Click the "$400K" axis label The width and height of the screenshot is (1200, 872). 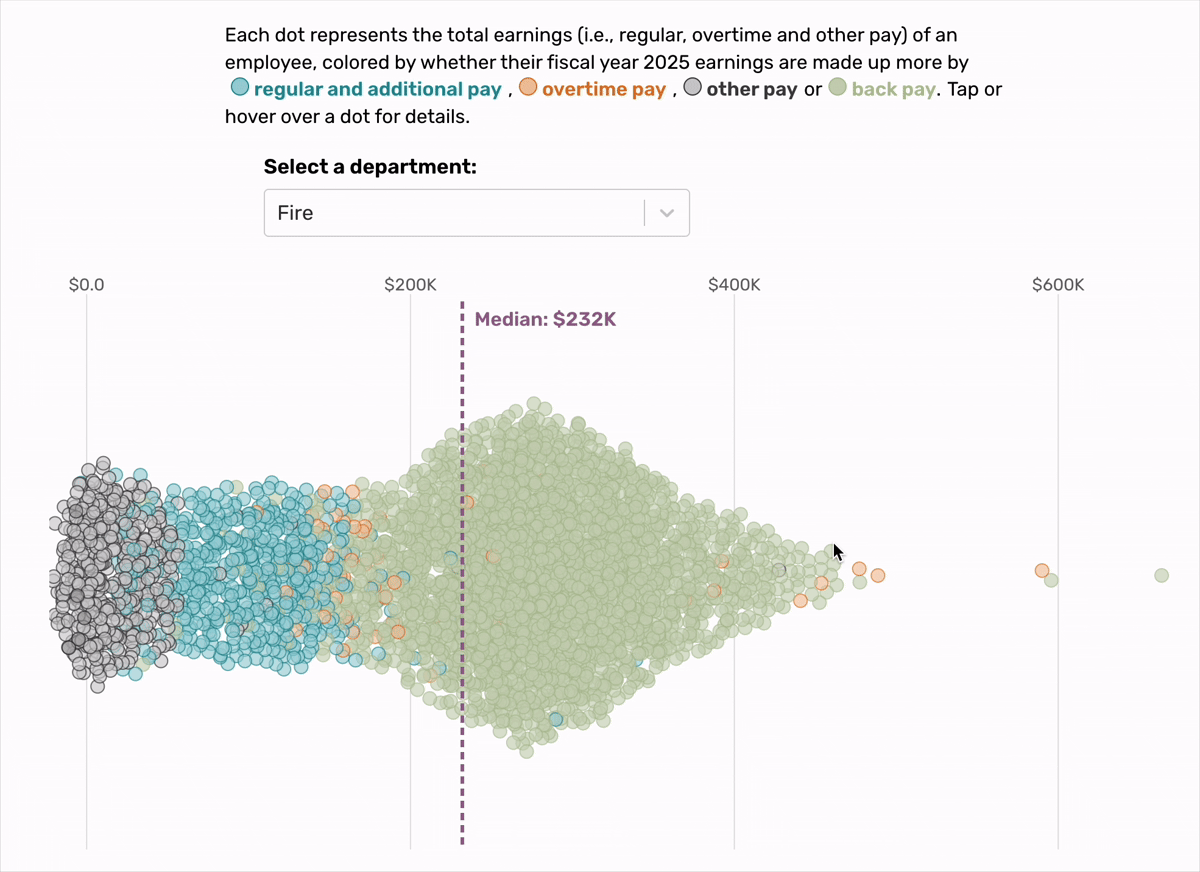click(x=735, y=284)
